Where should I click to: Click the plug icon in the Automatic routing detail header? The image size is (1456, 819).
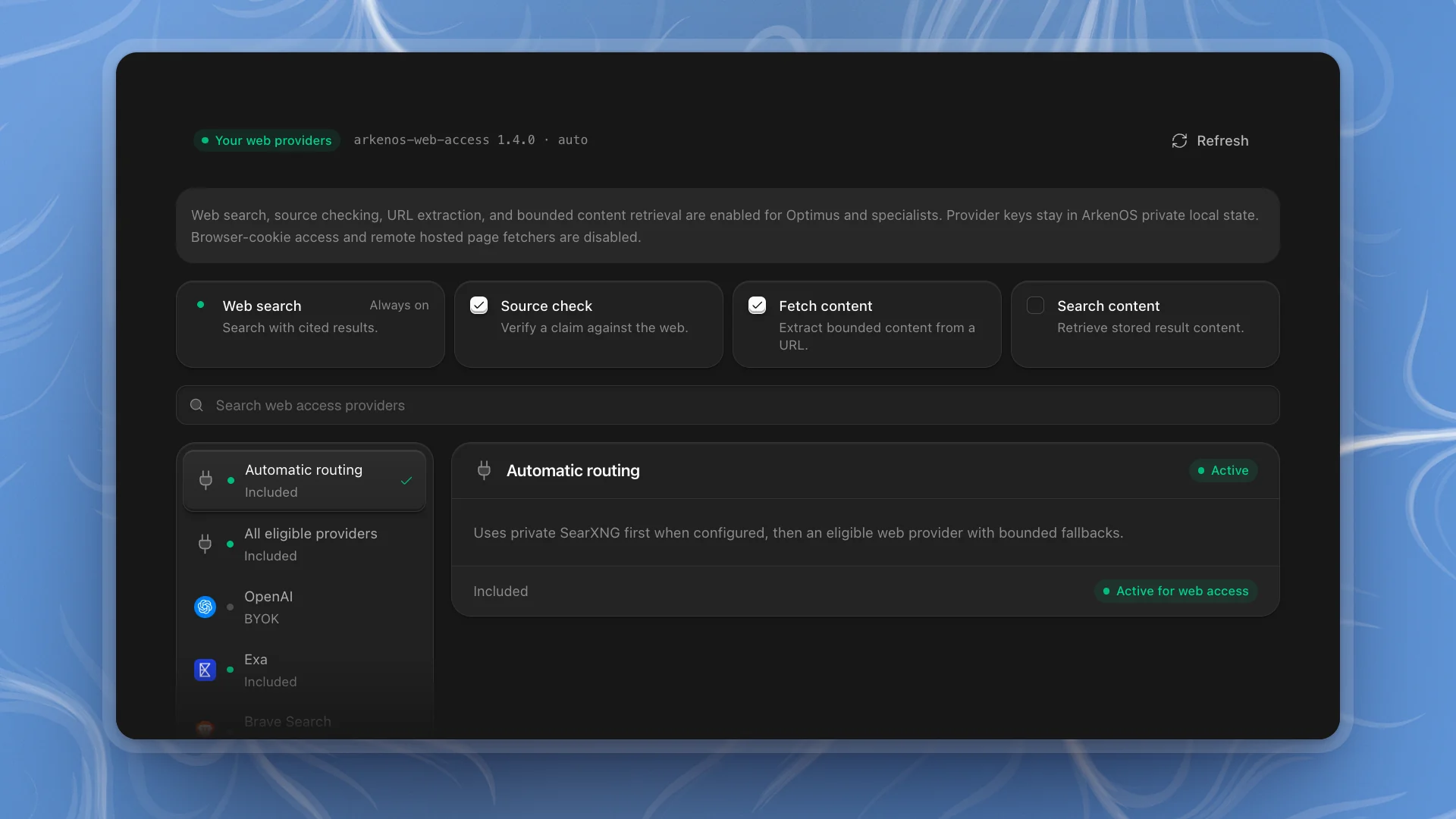pos(484,470)
